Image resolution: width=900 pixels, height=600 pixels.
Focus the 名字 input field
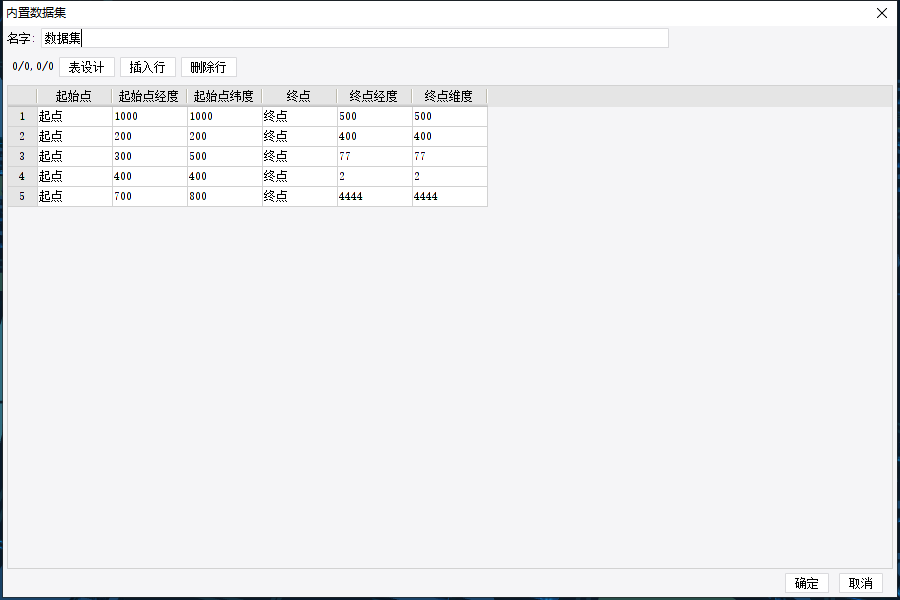coord(355,38)
